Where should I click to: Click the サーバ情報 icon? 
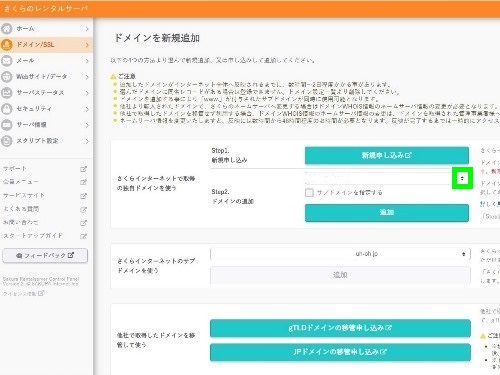pos(7,125)
